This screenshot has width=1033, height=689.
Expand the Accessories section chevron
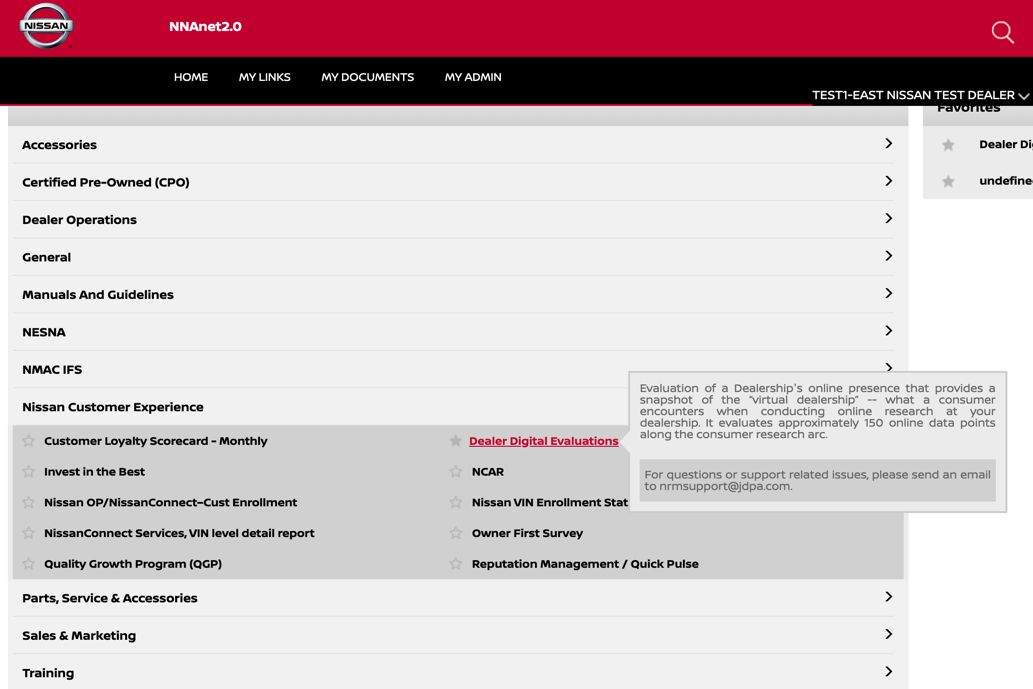click(889, 144)
